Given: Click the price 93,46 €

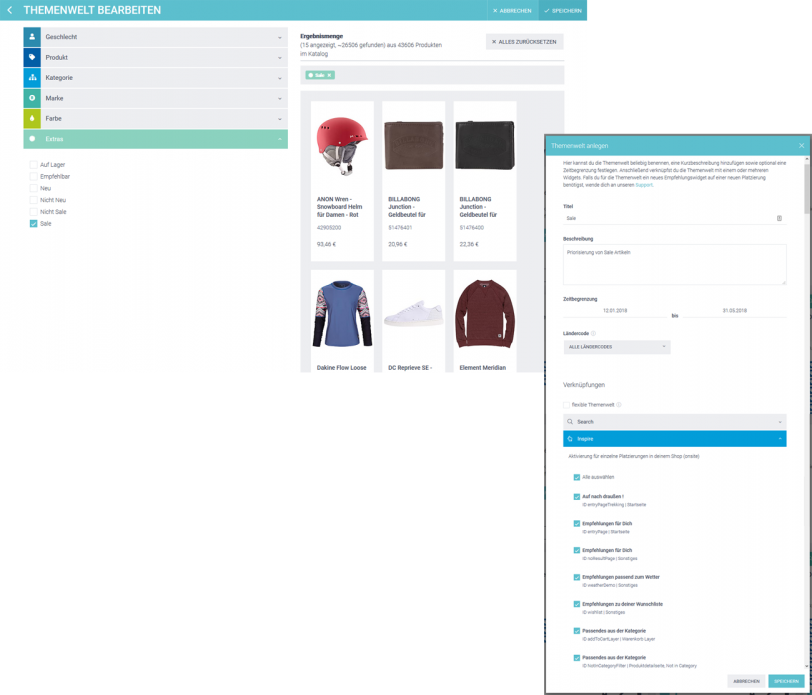Looking at the screenshot, I should [x=326, y=244].
